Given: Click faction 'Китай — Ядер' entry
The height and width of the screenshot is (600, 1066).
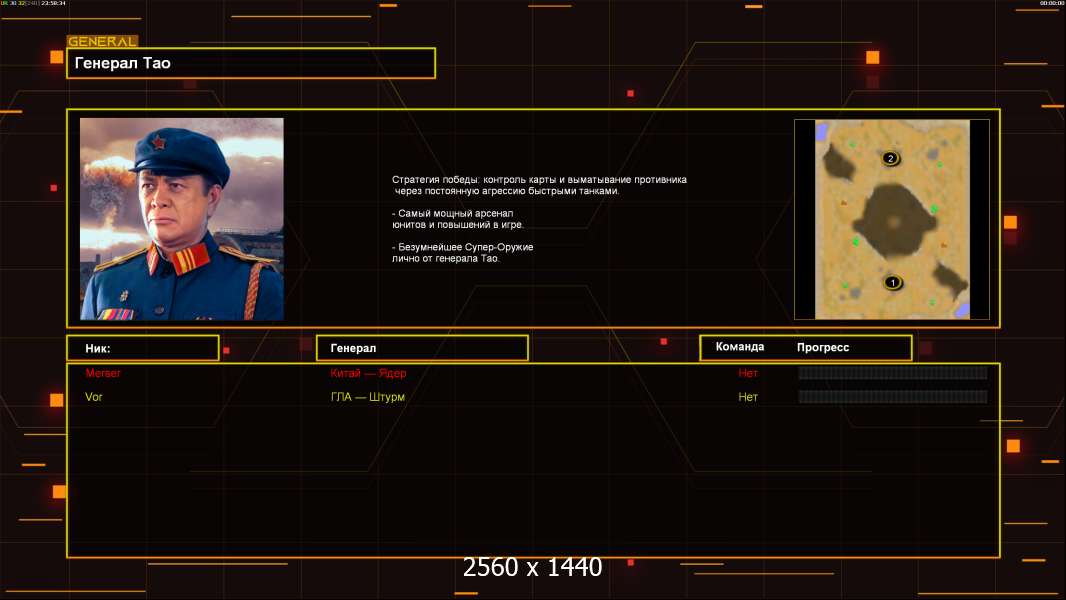Looking at the screenshot, I should pyautogui.click(x=368, y=373).
